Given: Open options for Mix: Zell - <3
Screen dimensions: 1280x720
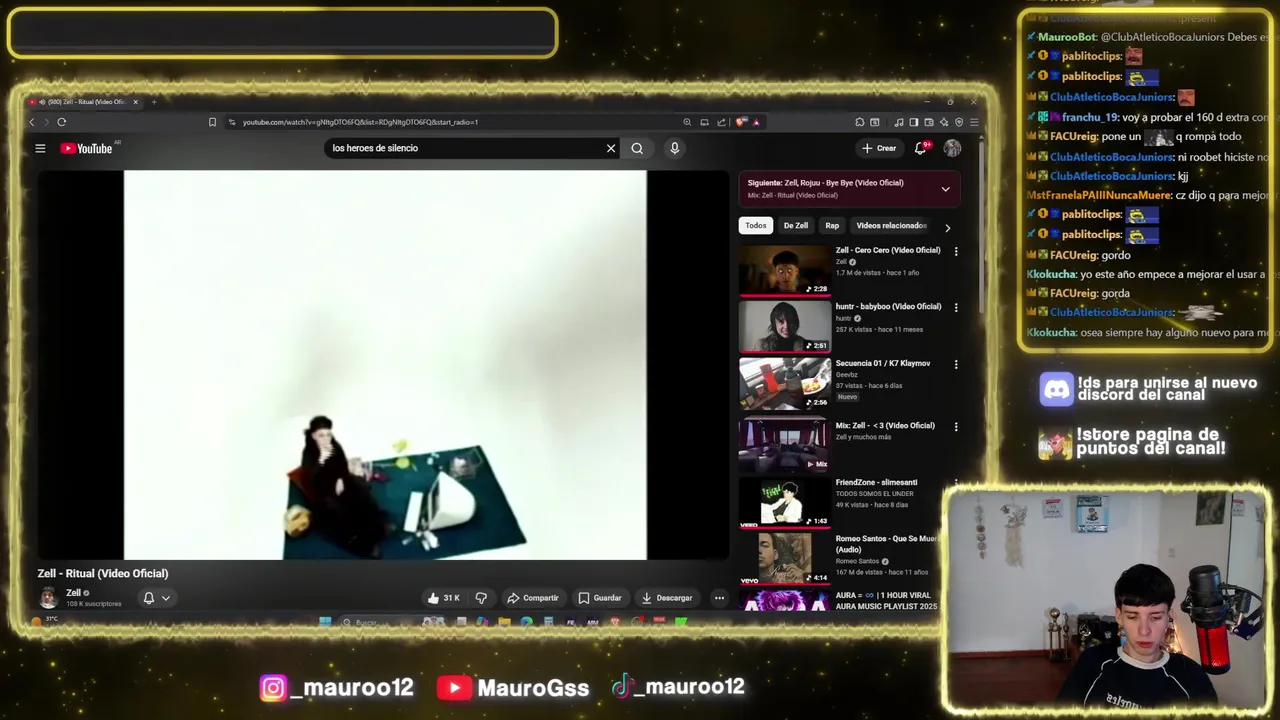Looking at the screenshot, I should coord(956,426).
